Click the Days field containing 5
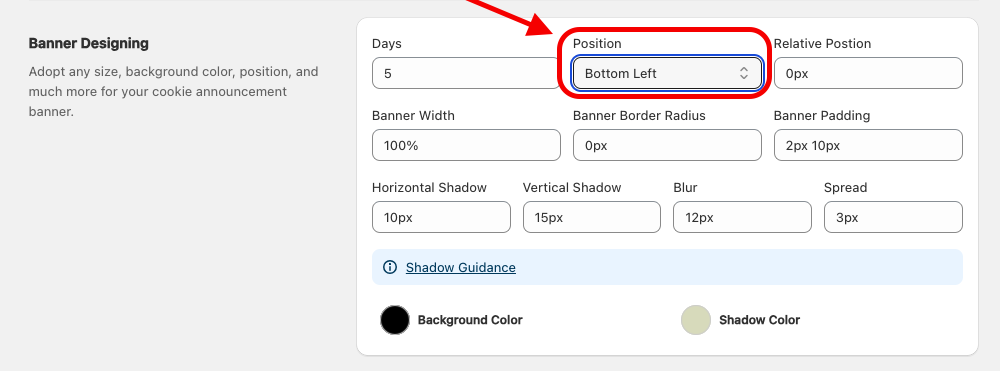This screenshot has width=1000, height=371. coord(466,73)
